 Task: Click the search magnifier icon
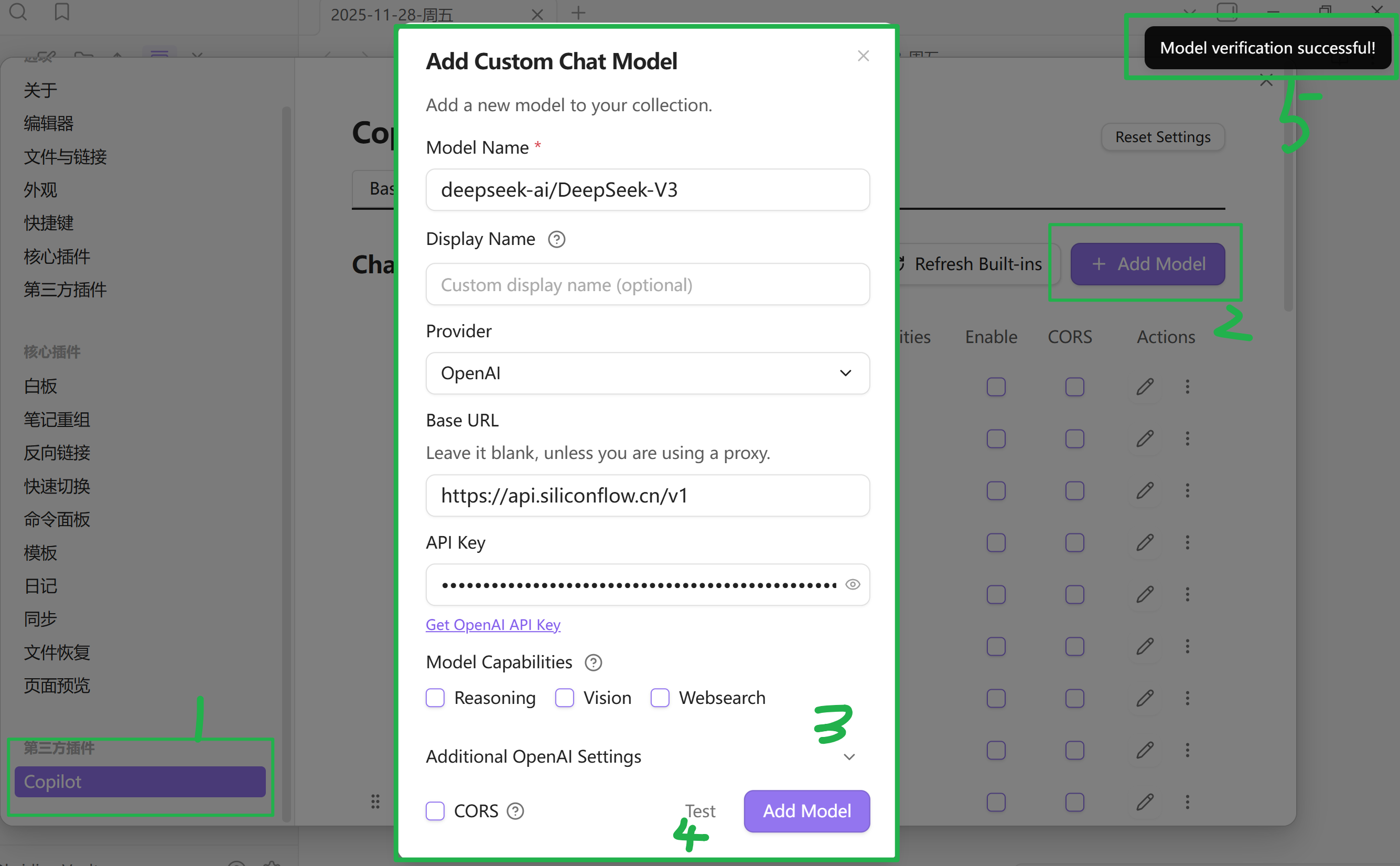[18, 12]
